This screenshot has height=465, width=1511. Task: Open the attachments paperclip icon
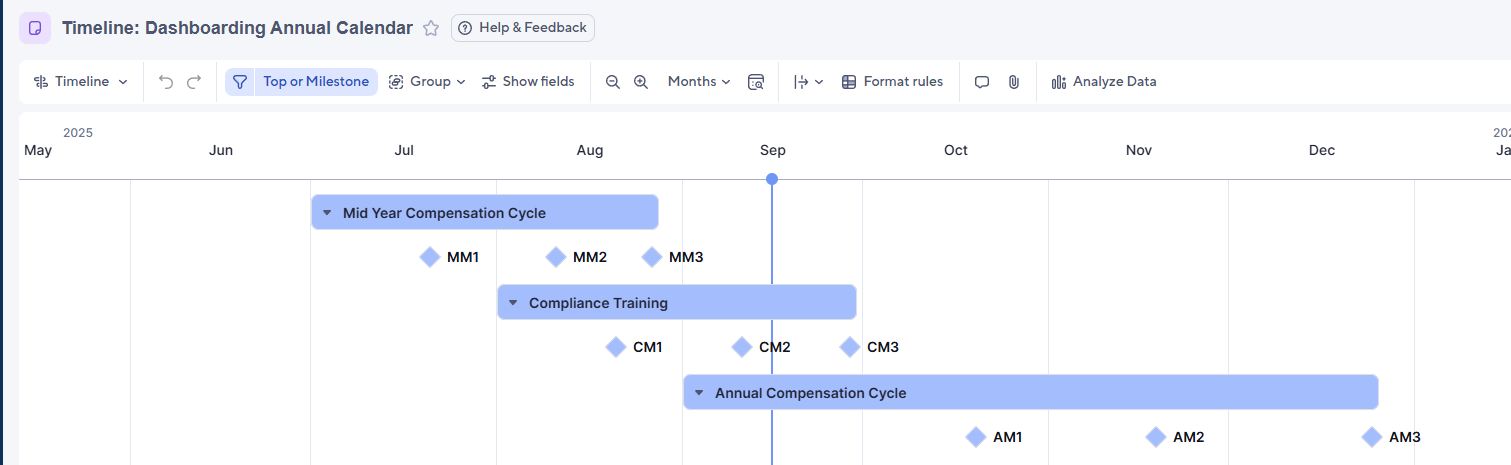point(1013,82)
